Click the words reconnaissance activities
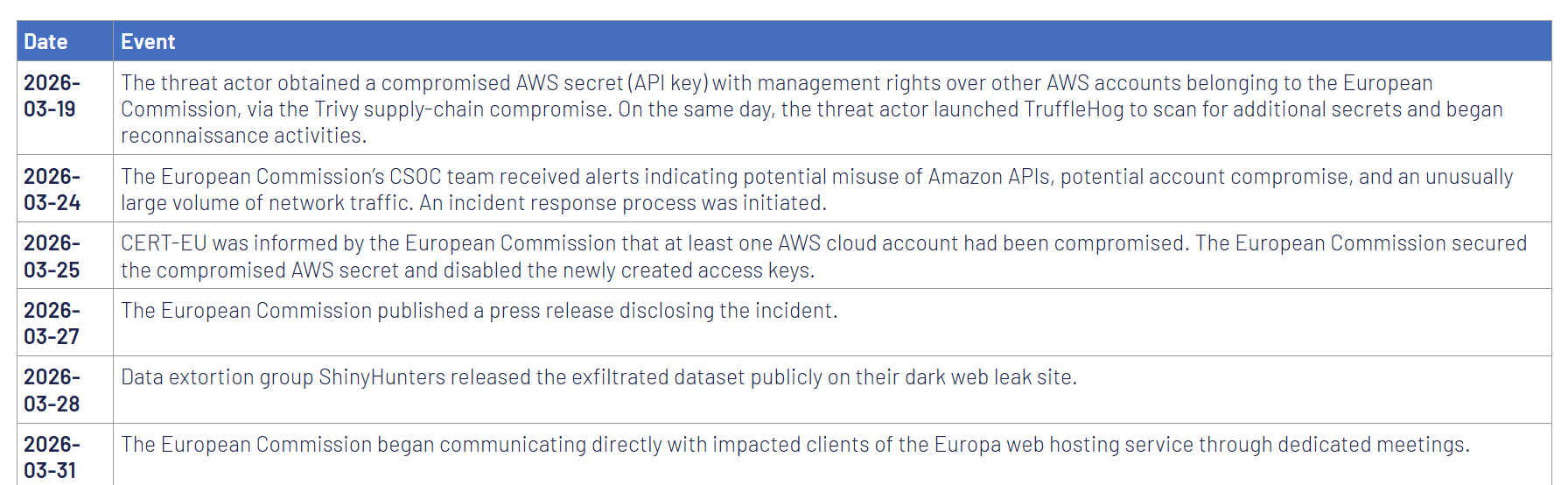The width and height of the screenshot is (1568, 485). pyautogui.click(x=242, y=136)
